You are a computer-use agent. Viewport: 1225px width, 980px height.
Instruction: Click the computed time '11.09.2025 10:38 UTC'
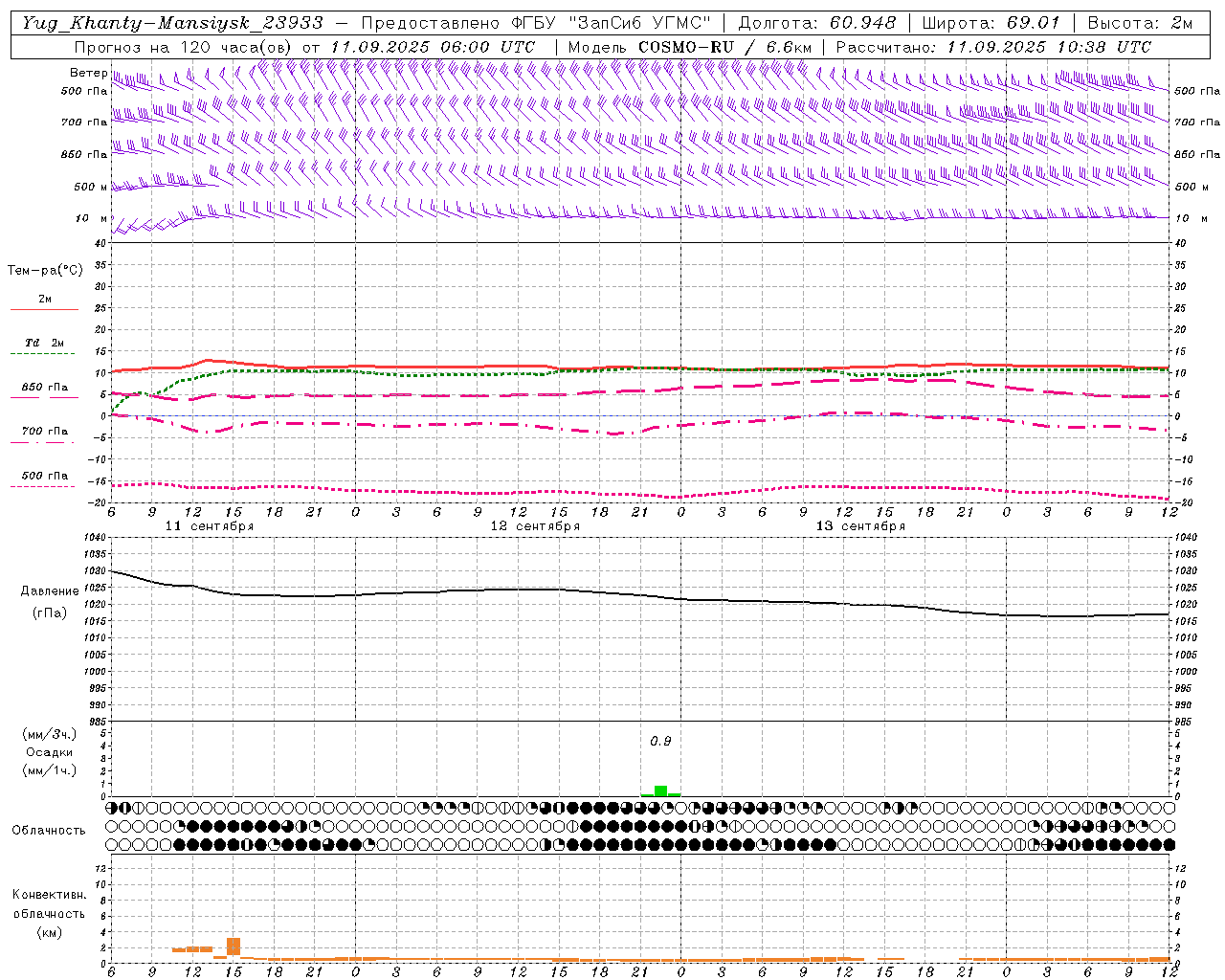click(x=1049, y=47)
